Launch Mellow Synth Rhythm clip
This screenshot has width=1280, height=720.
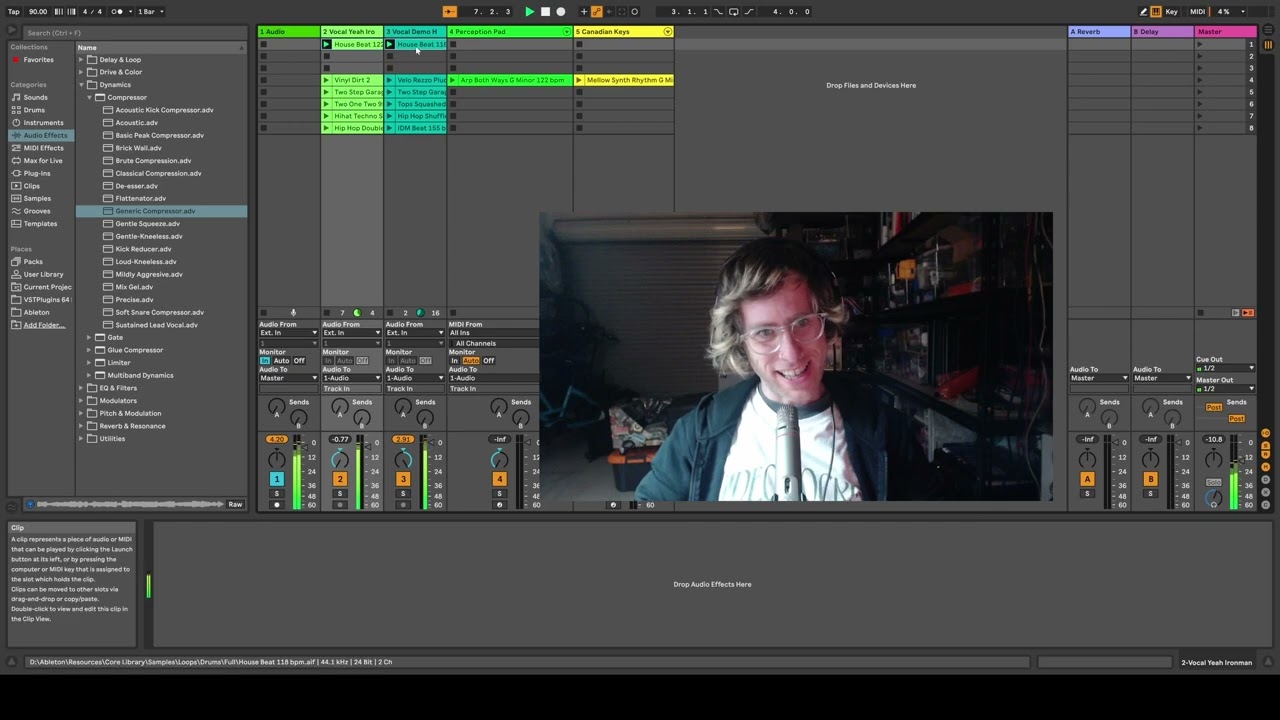579,80
